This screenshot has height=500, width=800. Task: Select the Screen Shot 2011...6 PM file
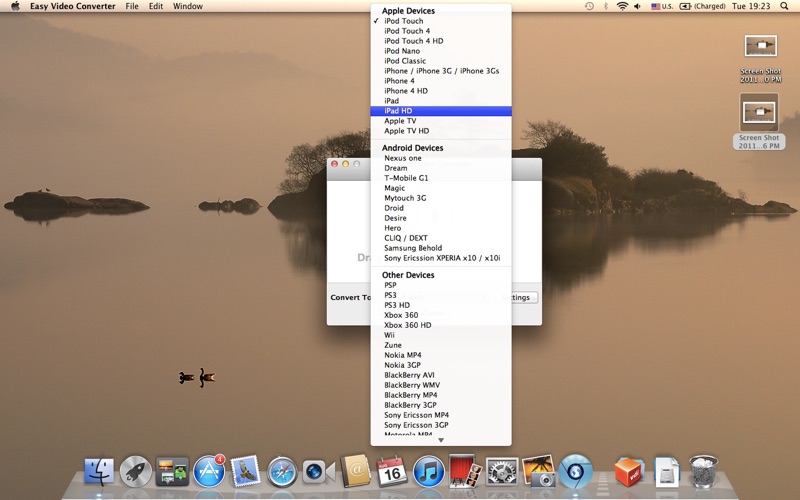759,121
